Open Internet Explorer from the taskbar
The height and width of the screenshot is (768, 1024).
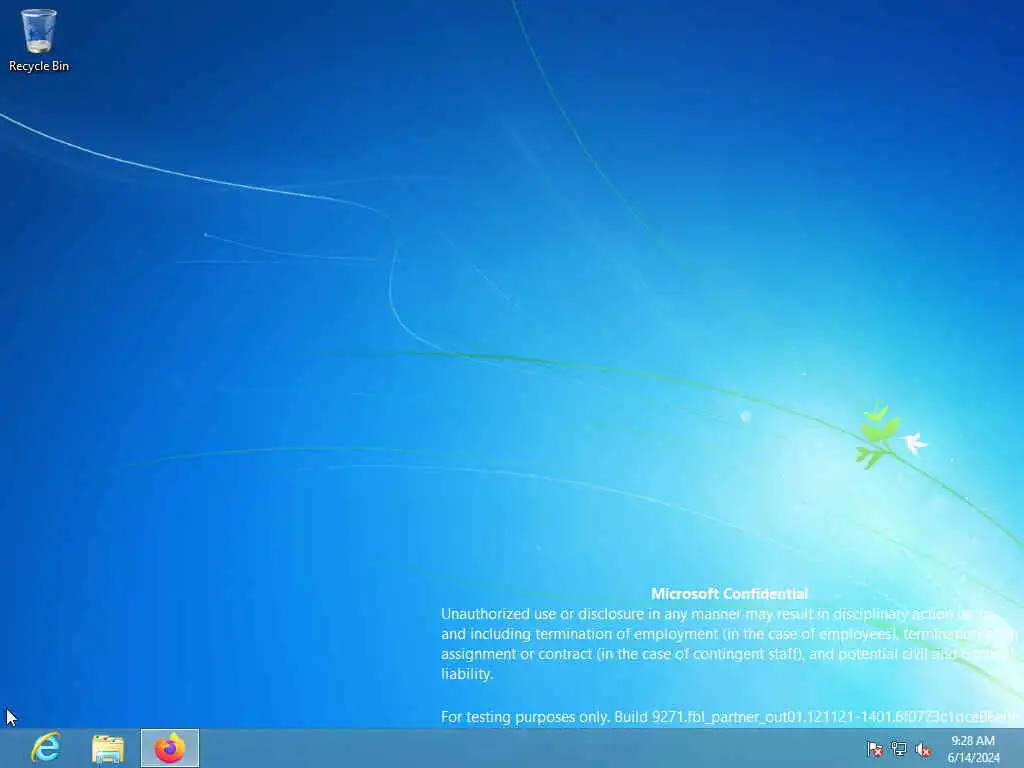click(x=46, y=748)
